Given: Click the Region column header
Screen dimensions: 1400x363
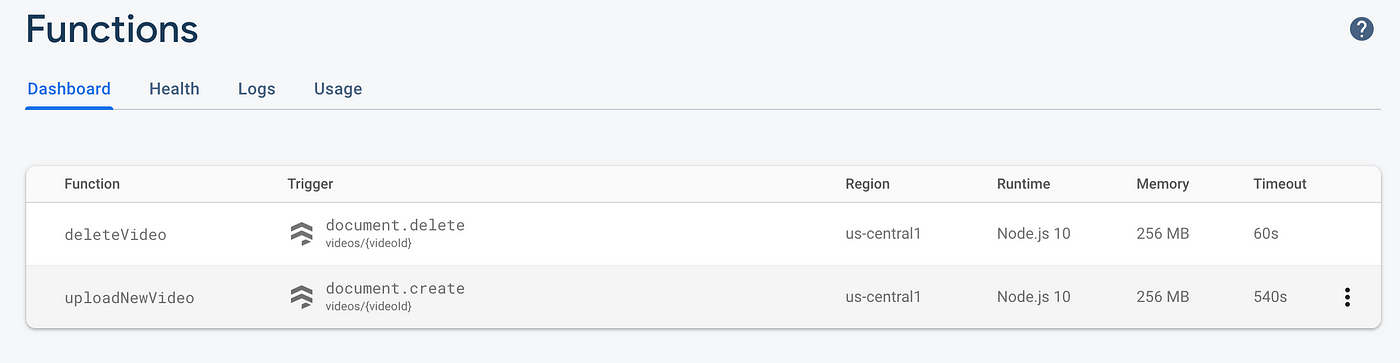Looking at the screenshot, I should point(867,184).
